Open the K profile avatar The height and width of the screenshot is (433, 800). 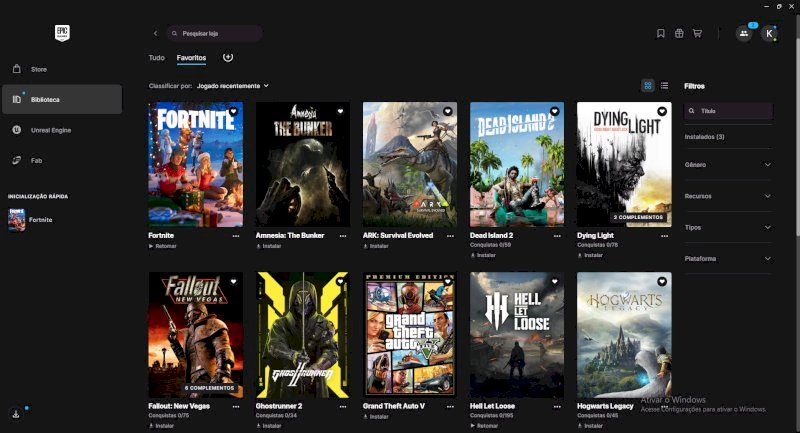click(769, 34)
